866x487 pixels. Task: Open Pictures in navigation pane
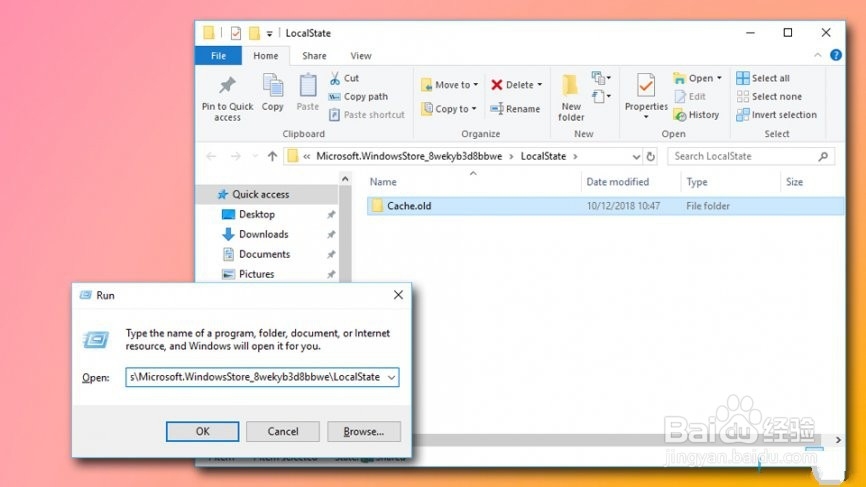(256, 274)
